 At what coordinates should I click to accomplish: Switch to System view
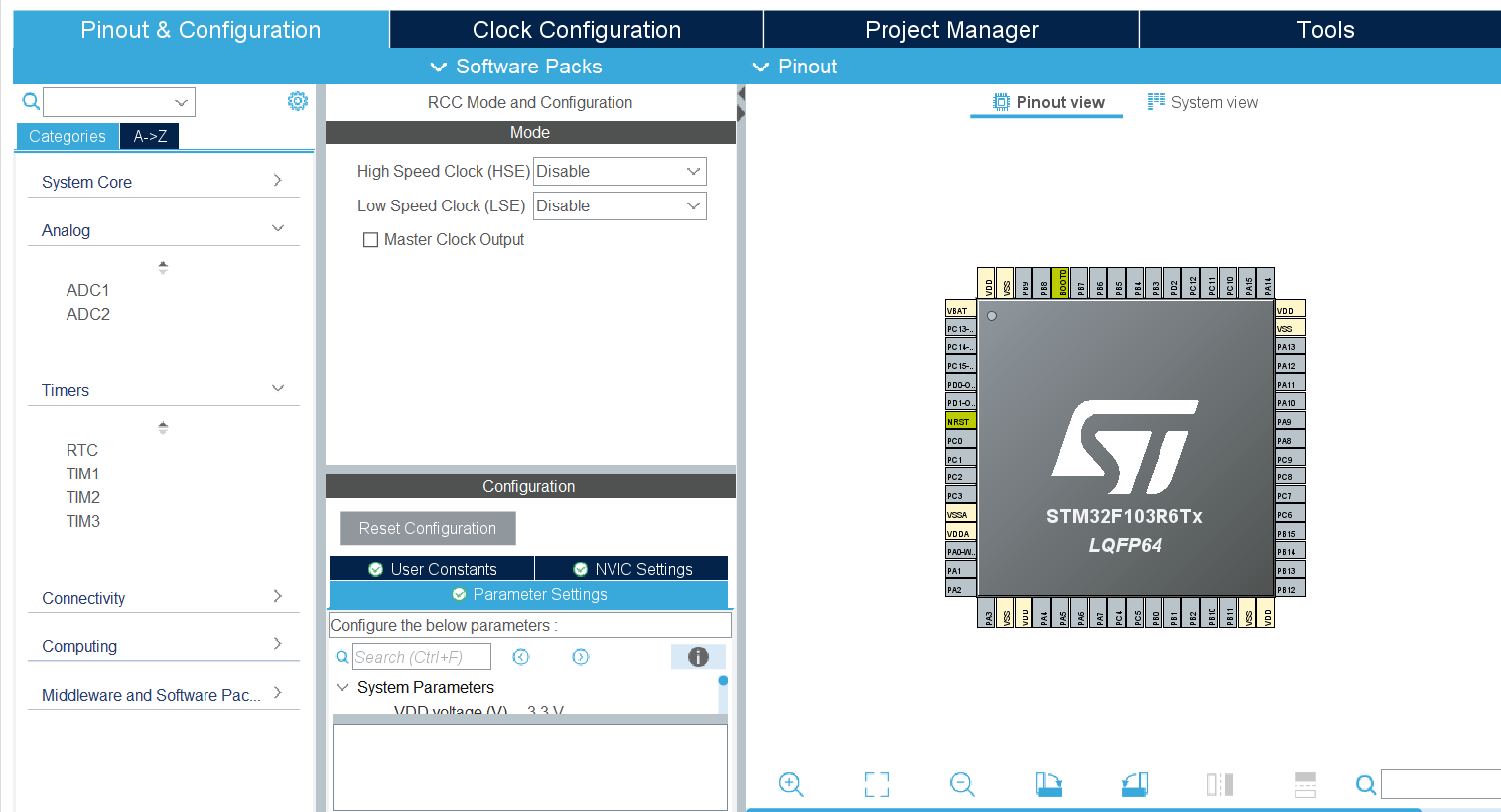point(1202,102)
